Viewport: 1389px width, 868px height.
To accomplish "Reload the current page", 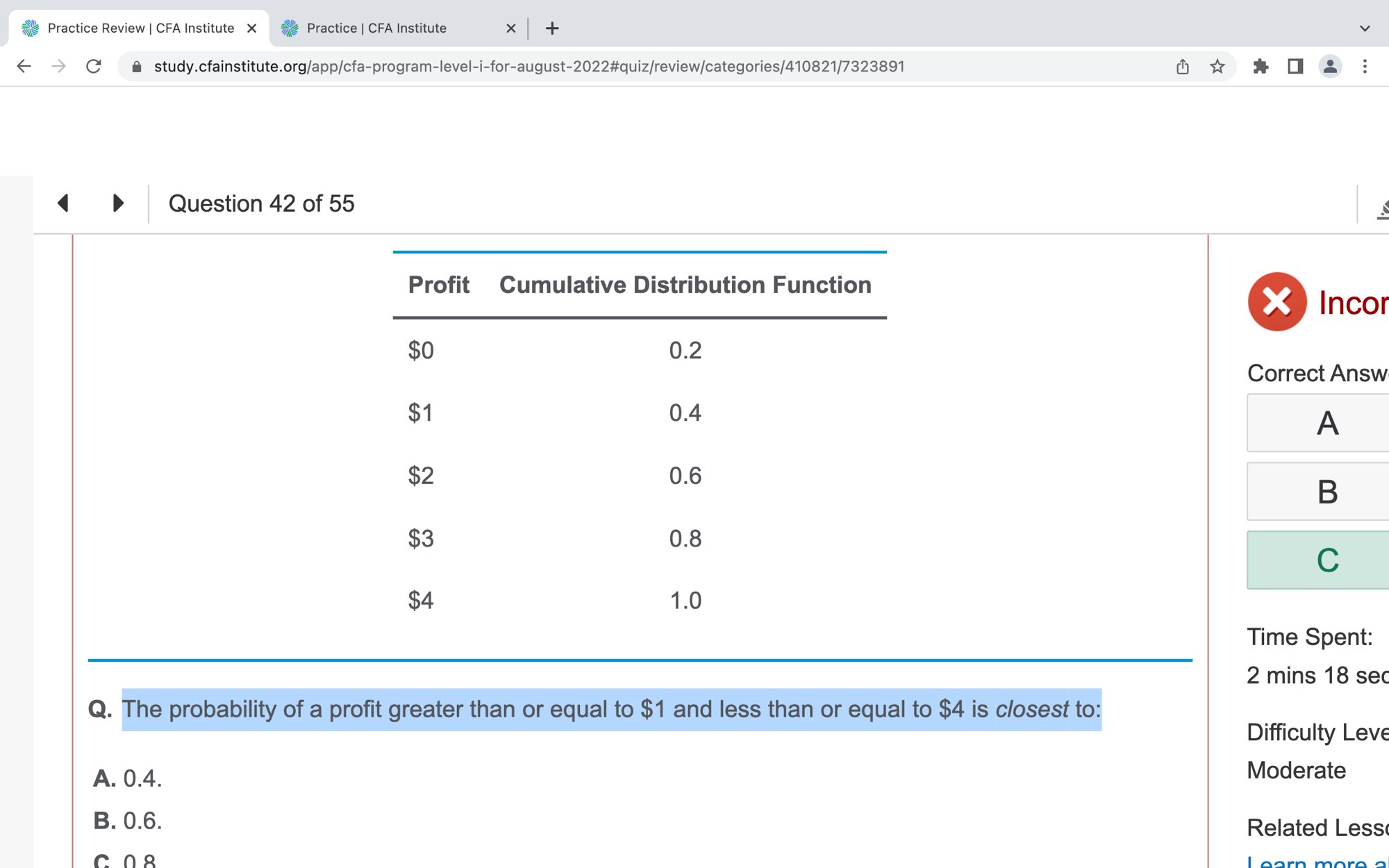I will [94, 67].
